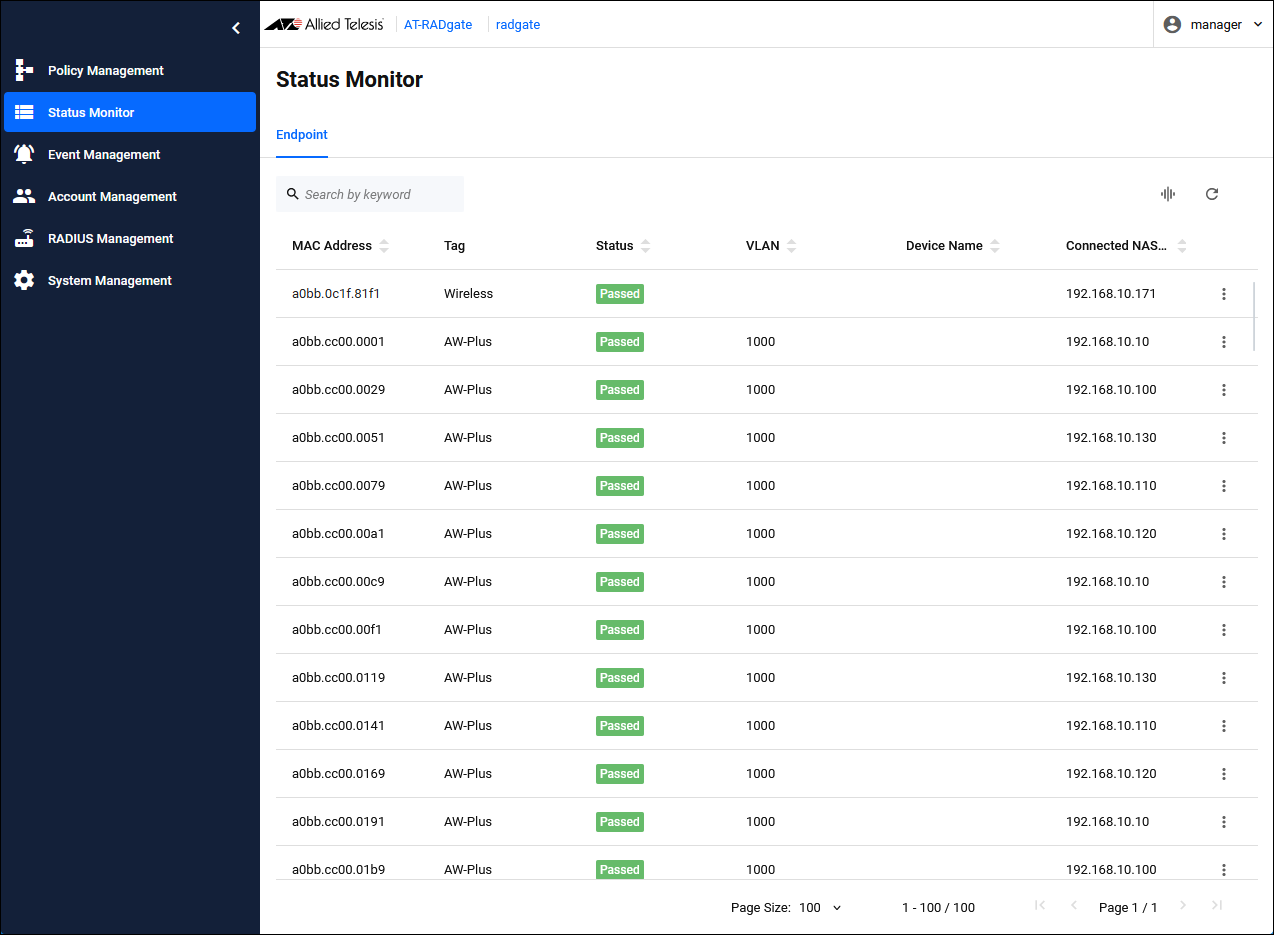The height and width of the screenshot is (935, 1274).
Task: Sort by Device Name column arrows
Action: coord(995,246)
